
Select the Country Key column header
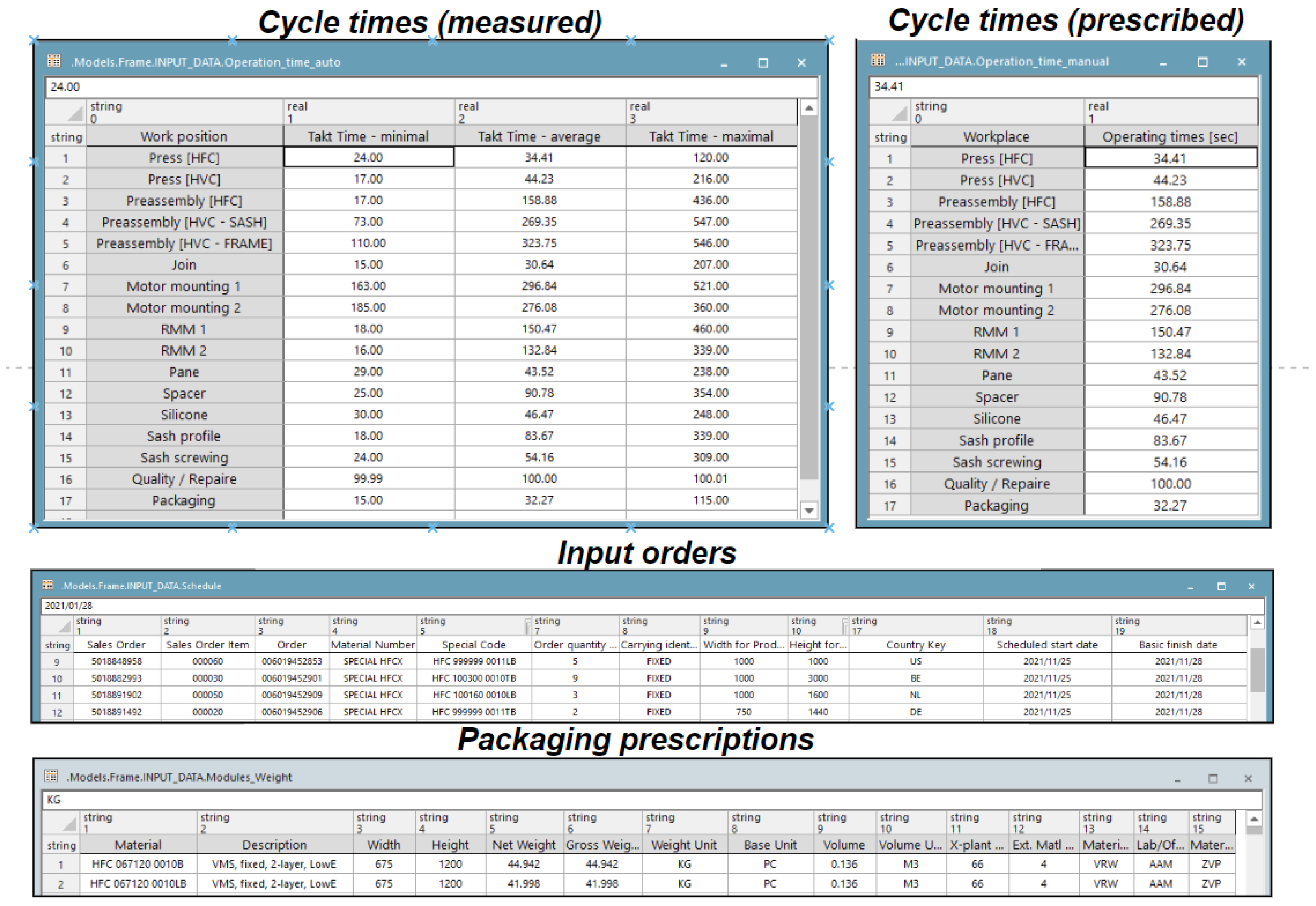click(915, 644)
